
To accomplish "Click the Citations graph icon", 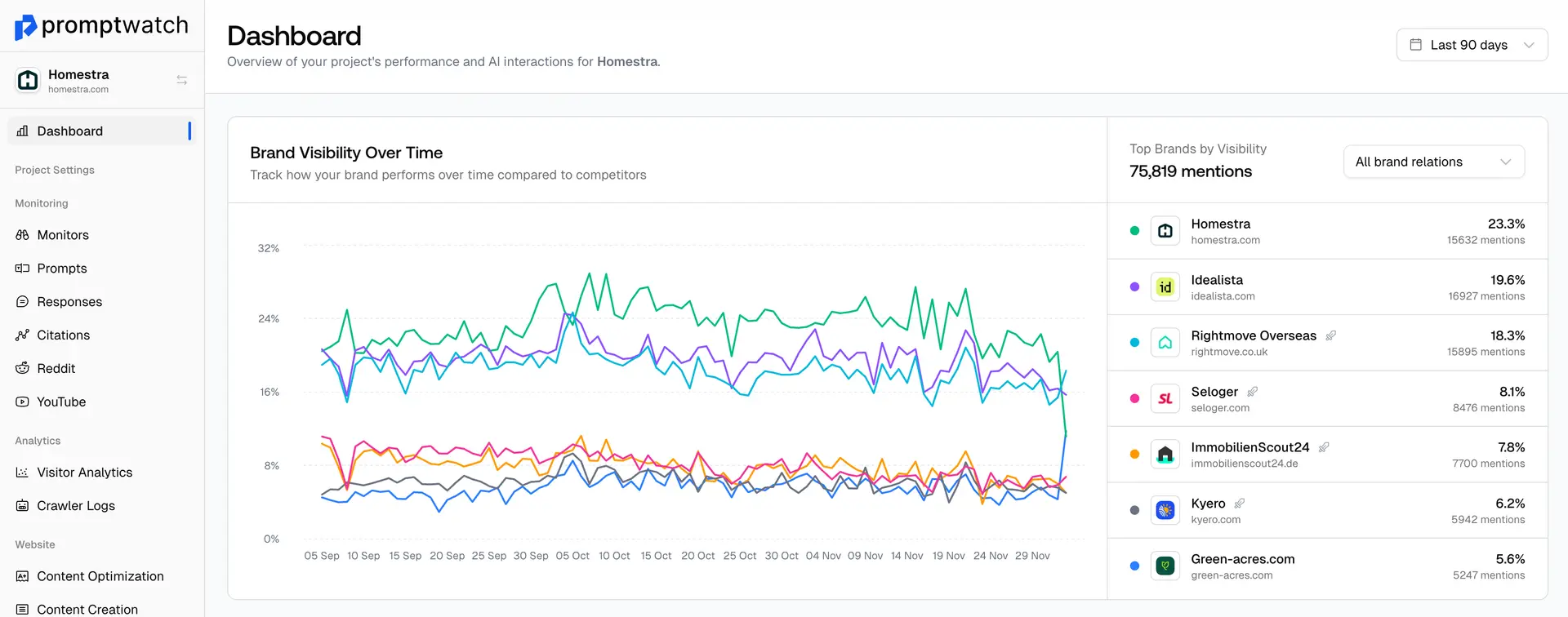I will [x=22, y=335].
